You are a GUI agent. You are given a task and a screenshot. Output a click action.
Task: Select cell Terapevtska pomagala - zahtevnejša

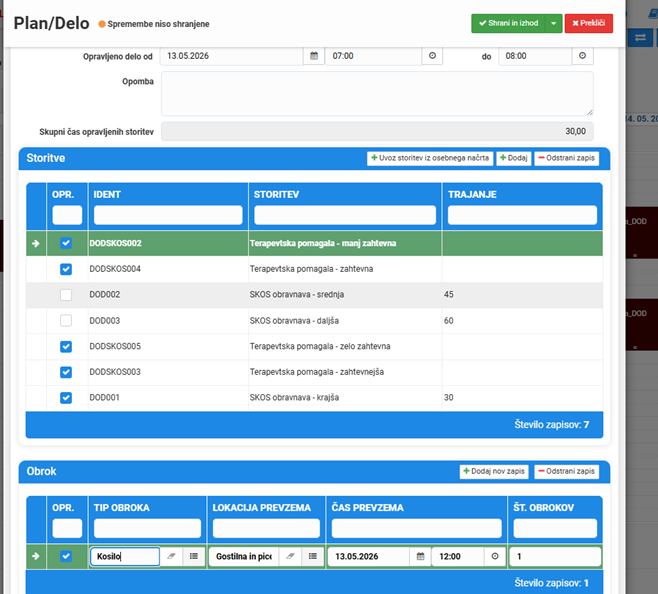[x=345, y=372]
